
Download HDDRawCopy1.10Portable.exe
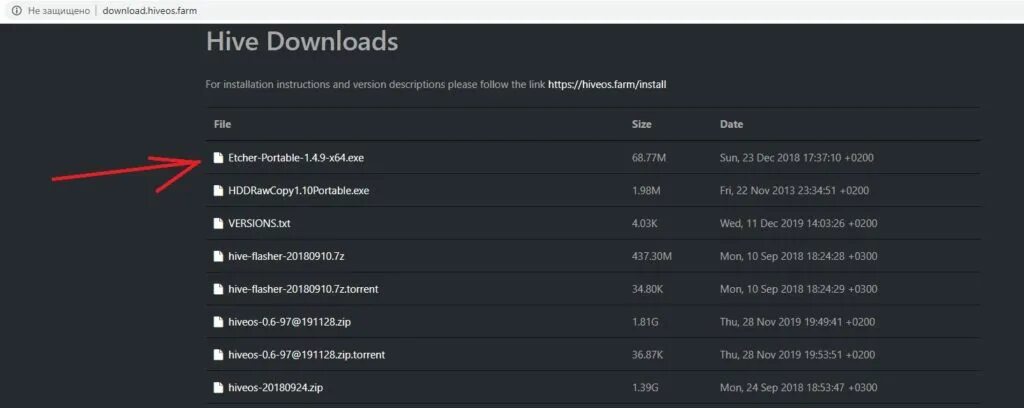point(299,191)
